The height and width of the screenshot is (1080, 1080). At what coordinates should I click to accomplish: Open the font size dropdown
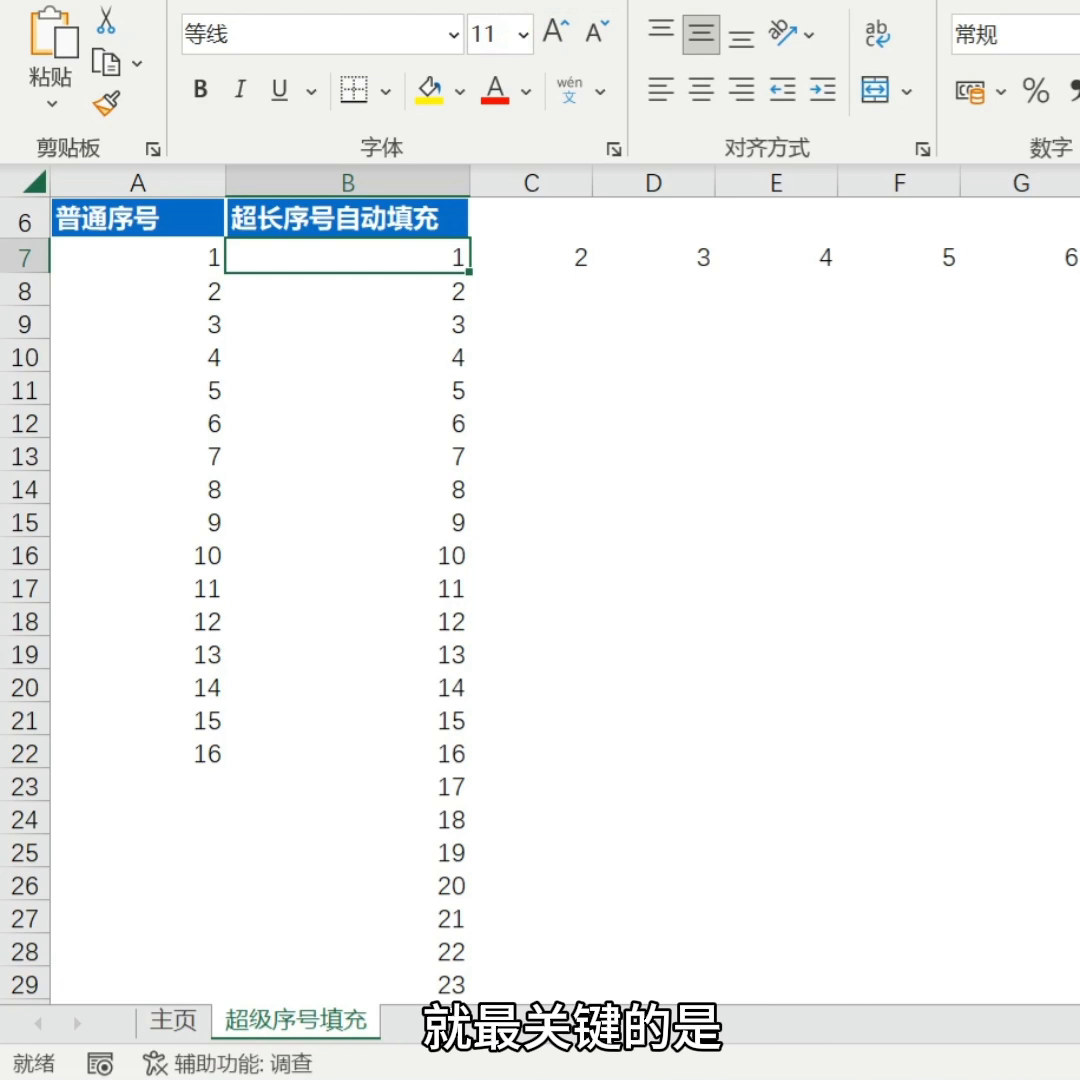coord(523,34)
